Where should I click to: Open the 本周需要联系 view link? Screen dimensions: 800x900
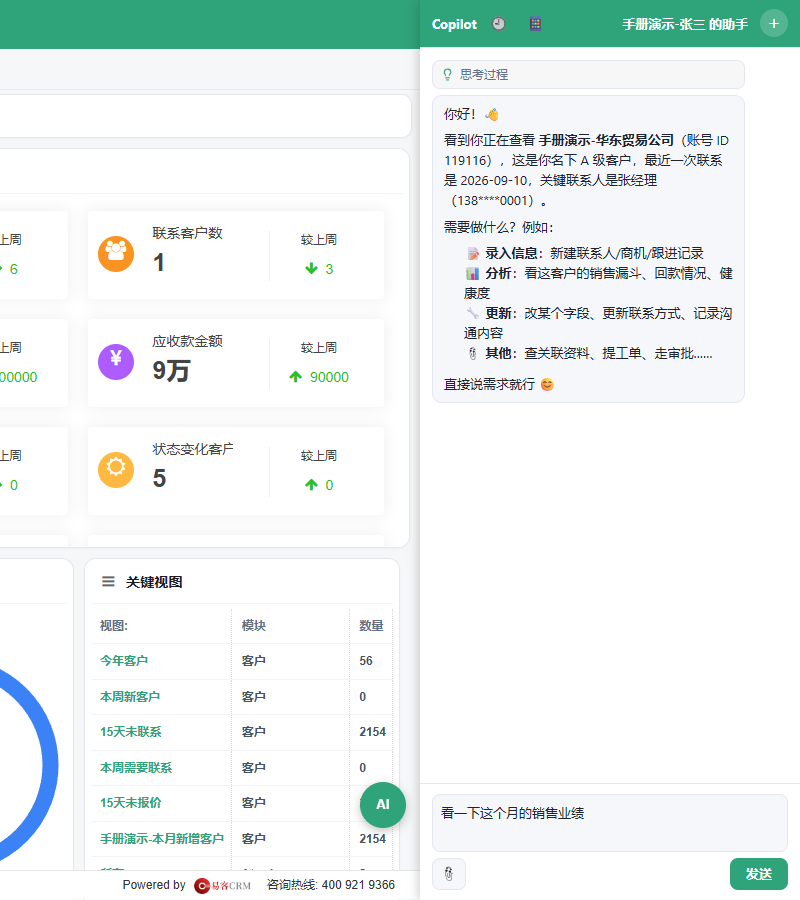136,767
